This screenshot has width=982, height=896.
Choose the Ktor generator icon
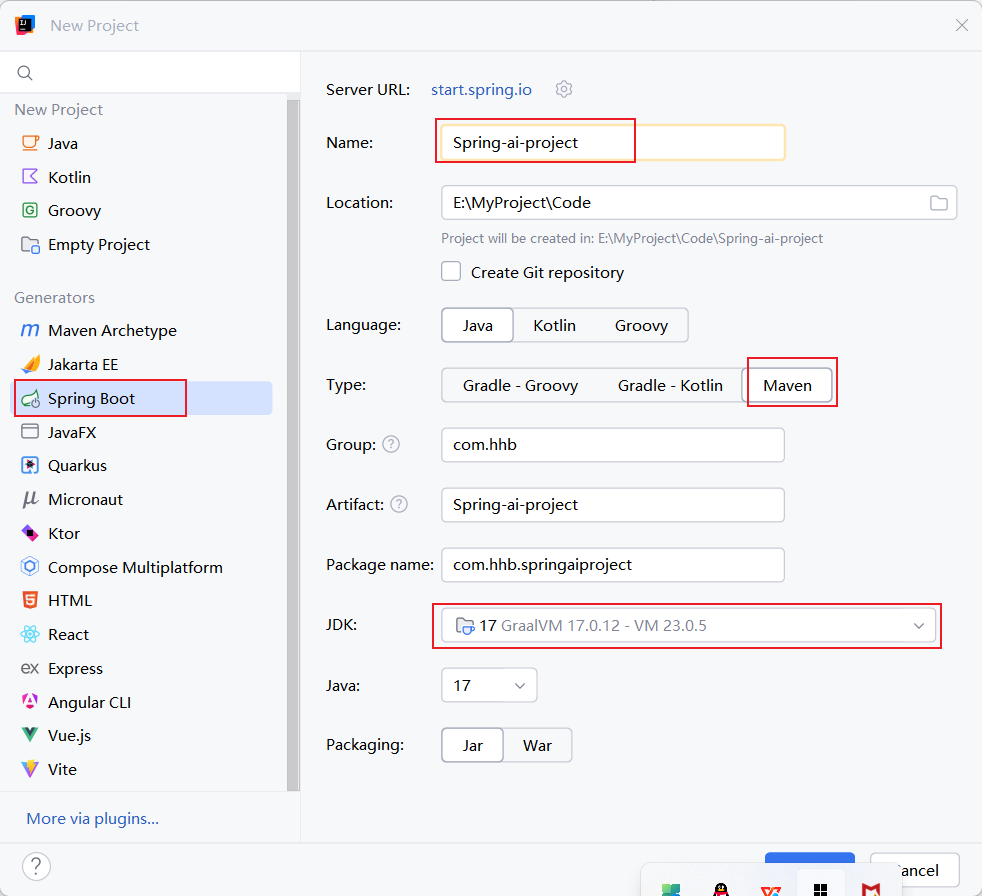[x=30, y=533]
